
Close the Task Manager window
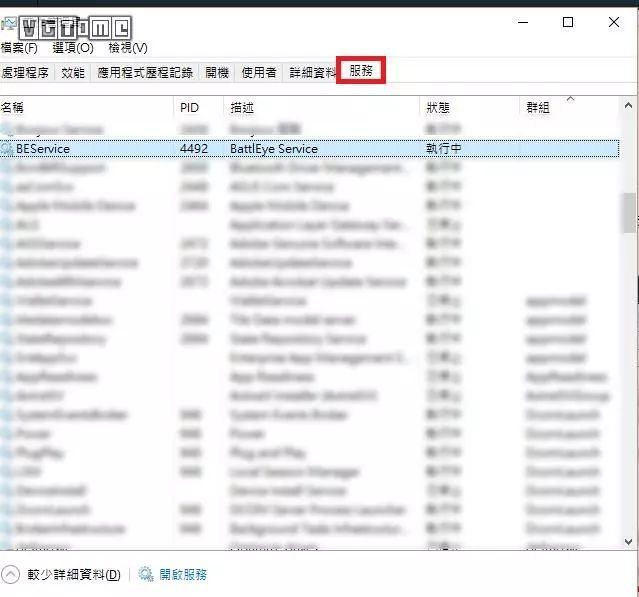[614, 22]
